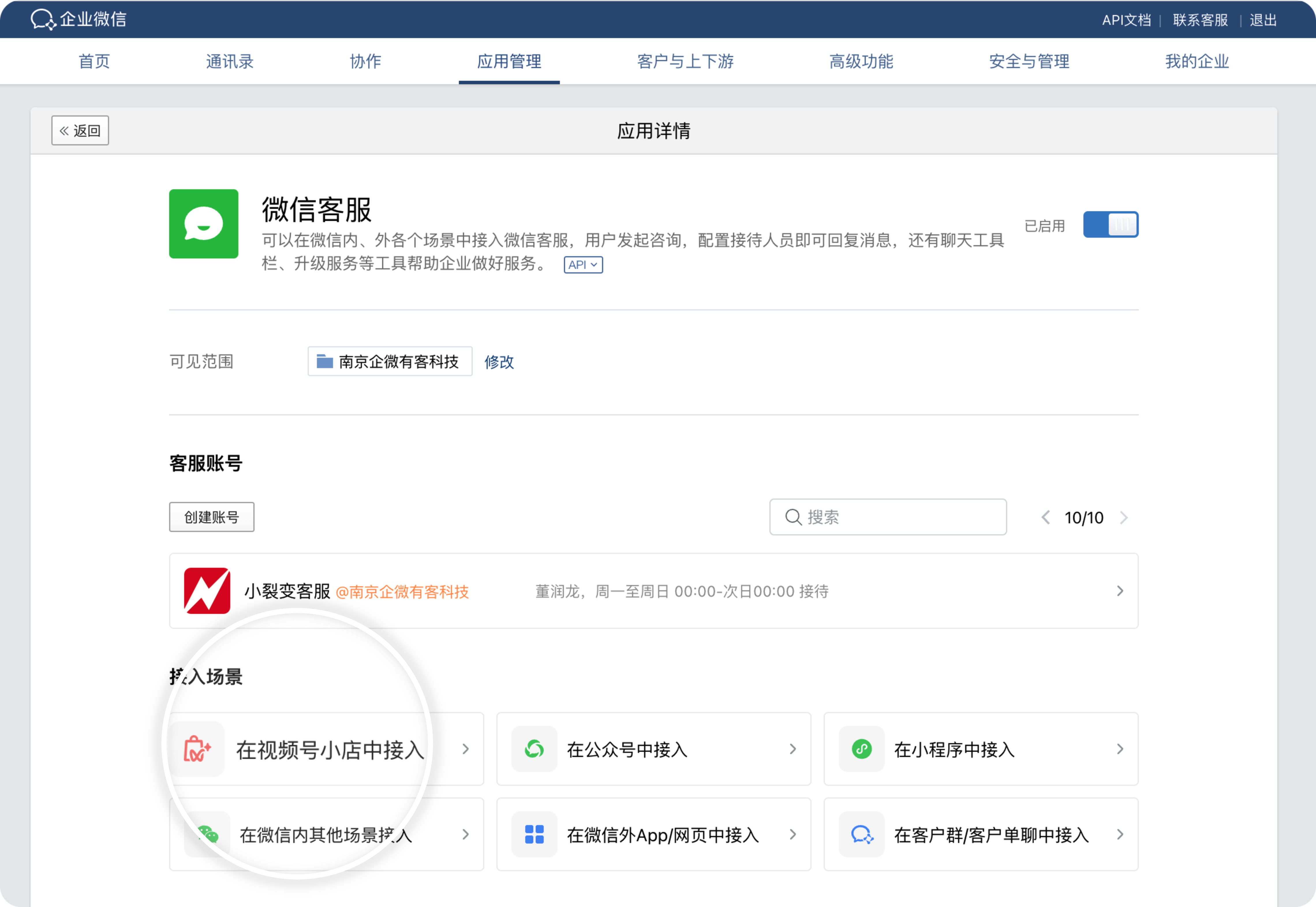Expand the API dropdown tag

(583, 265)
